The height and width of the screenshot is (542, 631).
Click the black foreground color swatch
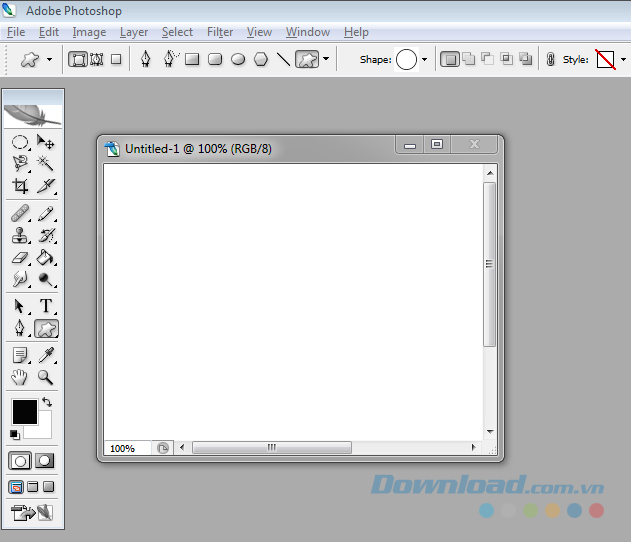click(24, 411)
